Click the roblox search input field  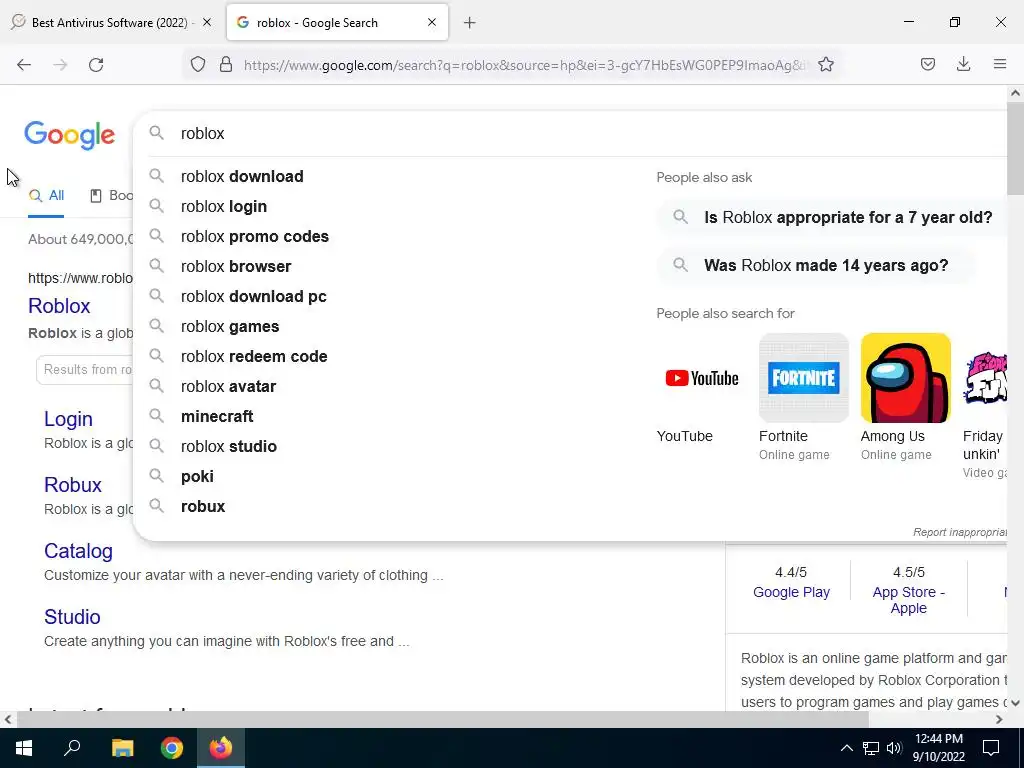pos(577,133)
